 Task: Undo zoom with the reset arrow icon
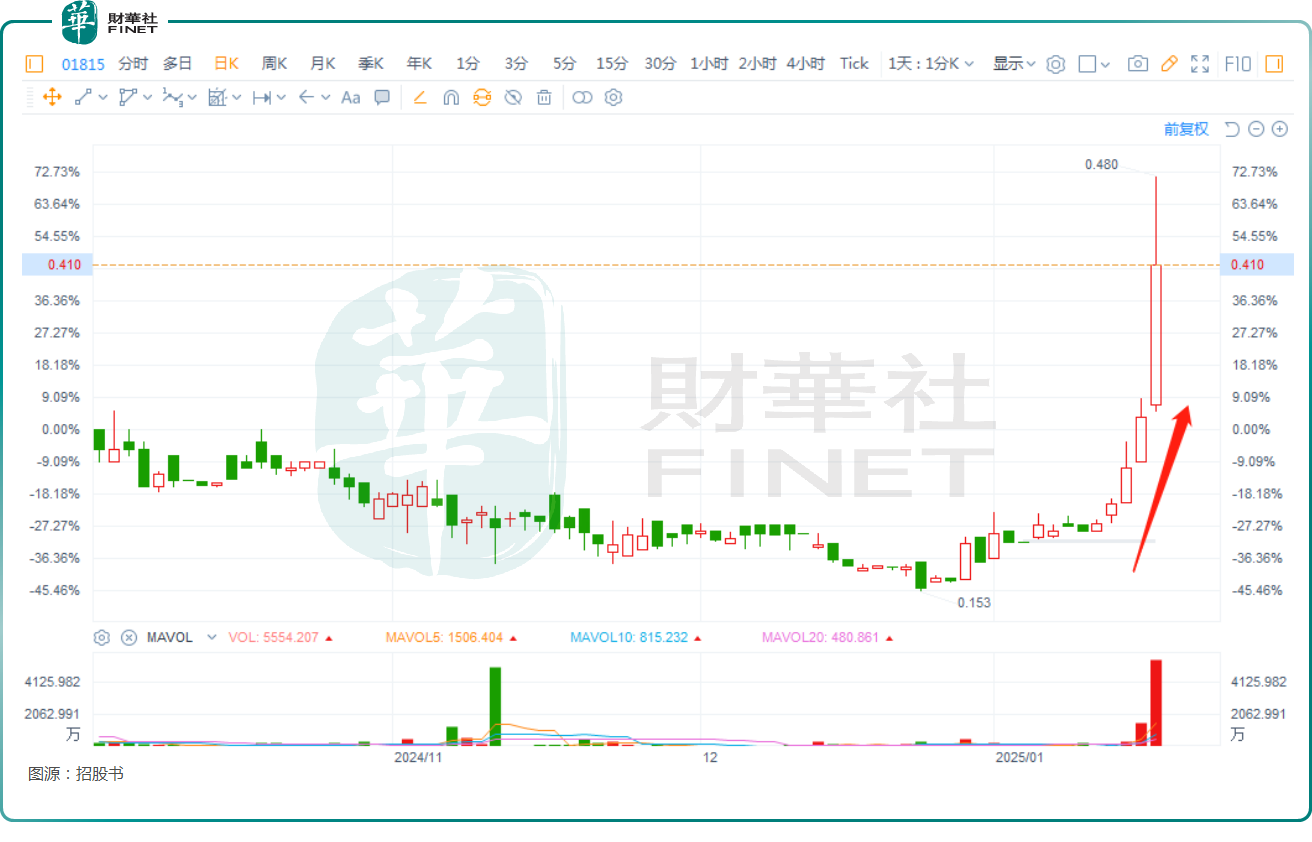(1232, 129)
